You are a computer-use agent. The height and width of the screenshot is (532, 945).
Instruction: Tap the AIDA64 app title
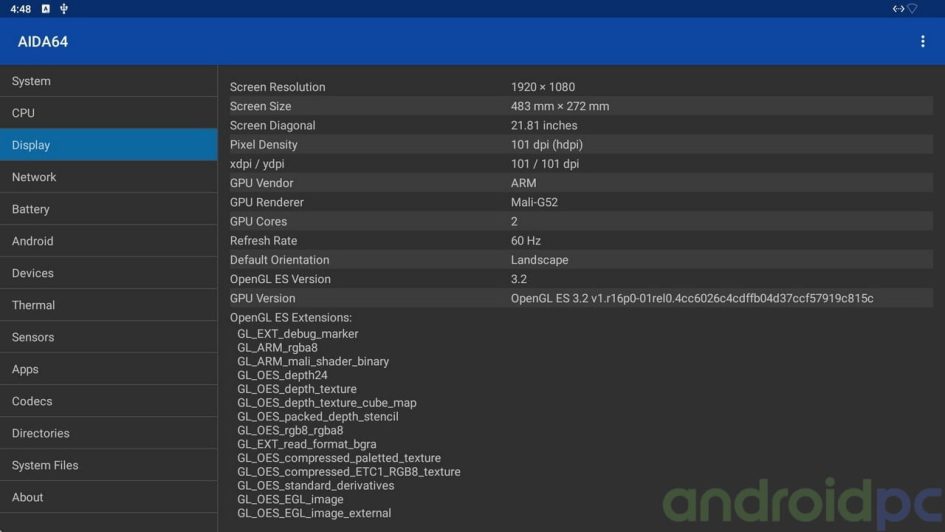click(43, 42)
